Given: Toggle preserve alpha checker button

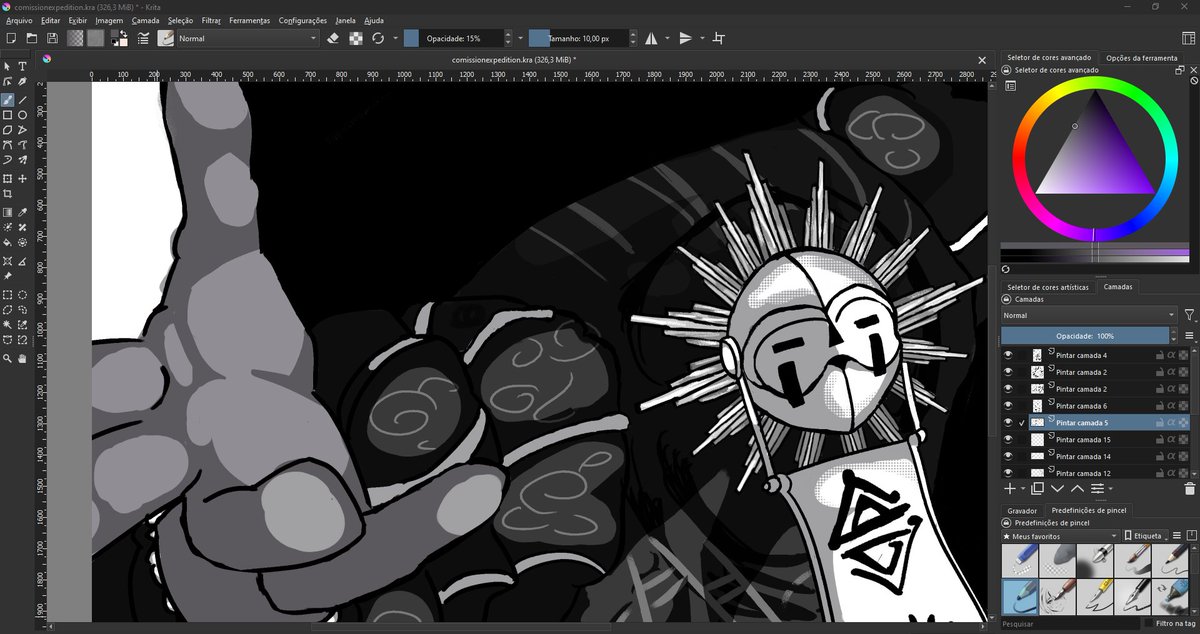Looking at the screenshot, I should pos(356,38).
